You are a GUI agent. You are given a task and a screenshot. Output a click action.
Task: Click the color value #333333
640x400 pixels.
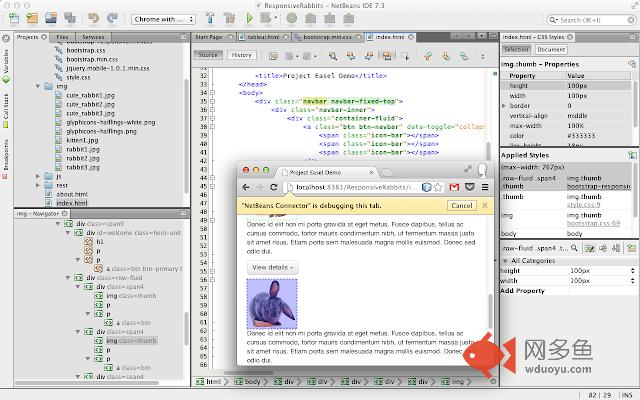(581, 136)
